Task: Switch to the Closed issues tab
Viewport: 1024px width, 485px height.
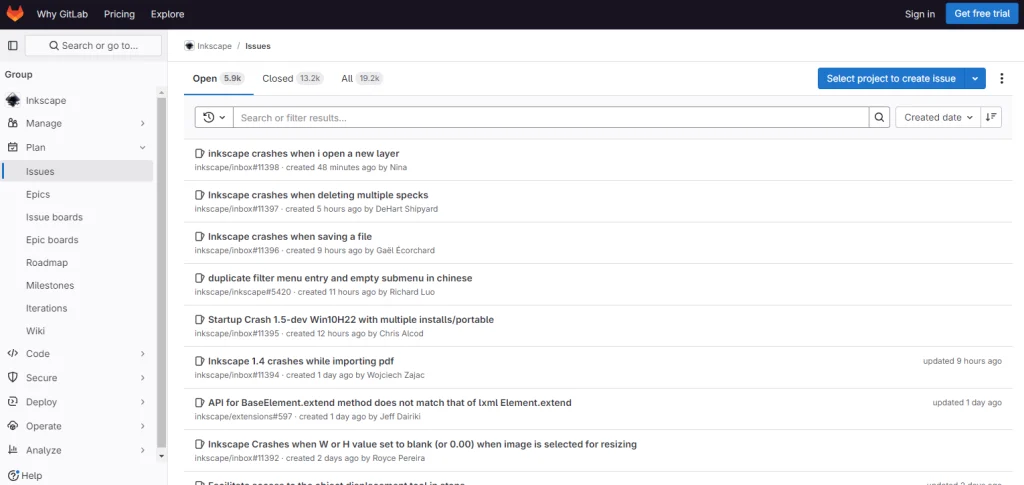Action: tap(292, 78)
